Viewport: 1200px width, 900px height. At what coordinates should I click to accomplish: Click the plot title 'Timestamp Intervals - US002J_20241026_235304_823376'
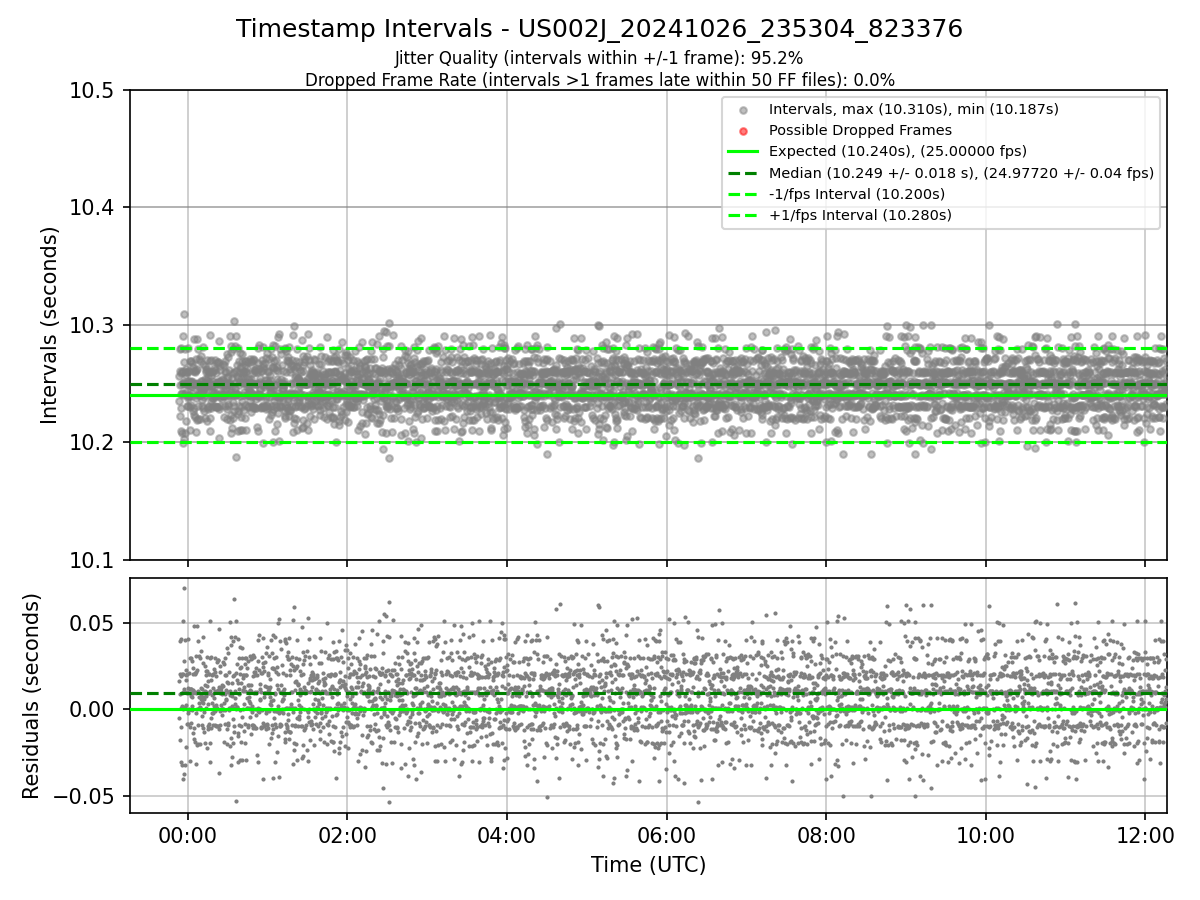599,29
